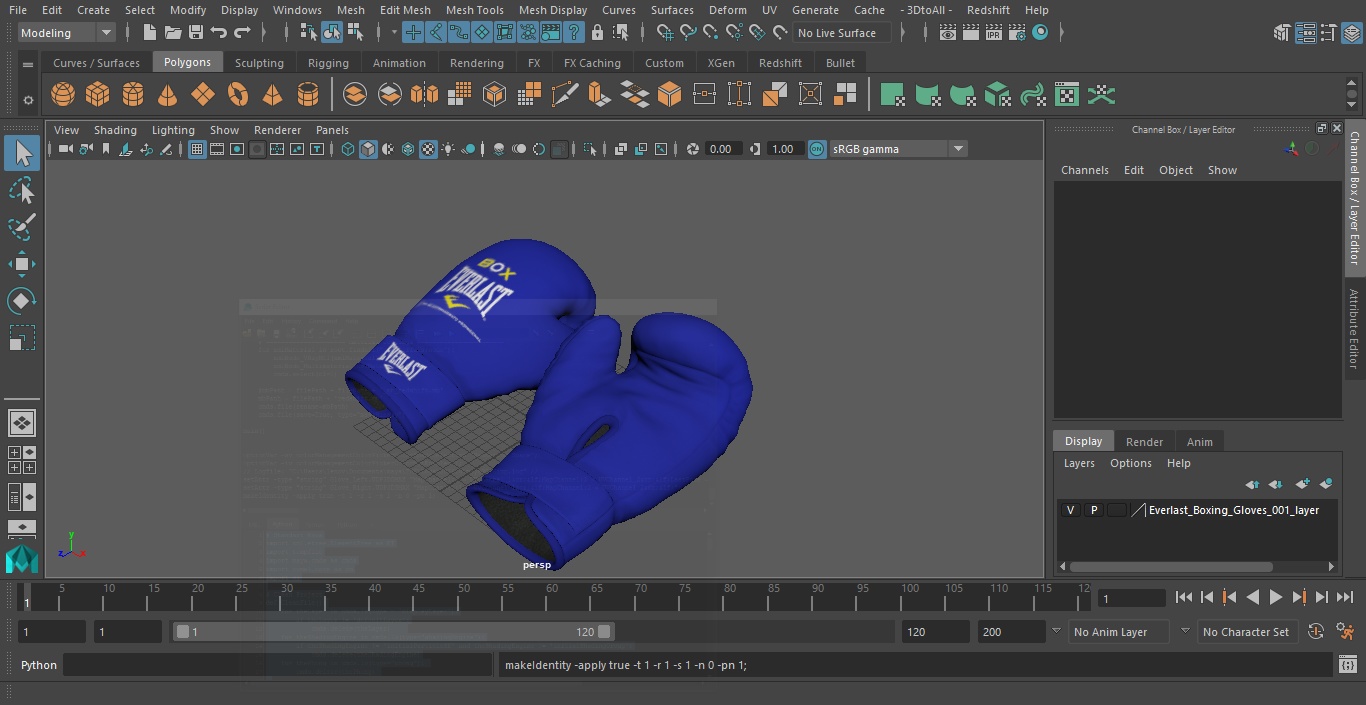The image size is (1366, 705).
Task: Toggle layer visibility V box
Action: click(x=1070, y=510)
